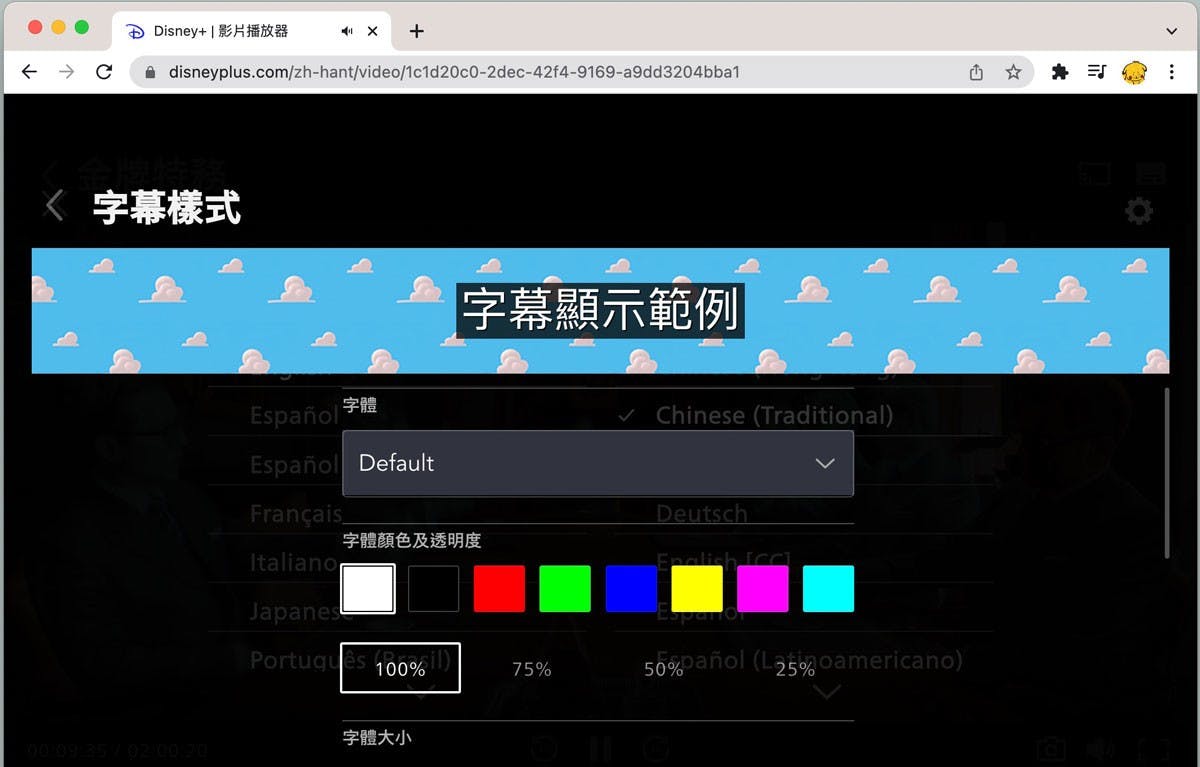Set font opacity to 75%

(x=532, y=669)
